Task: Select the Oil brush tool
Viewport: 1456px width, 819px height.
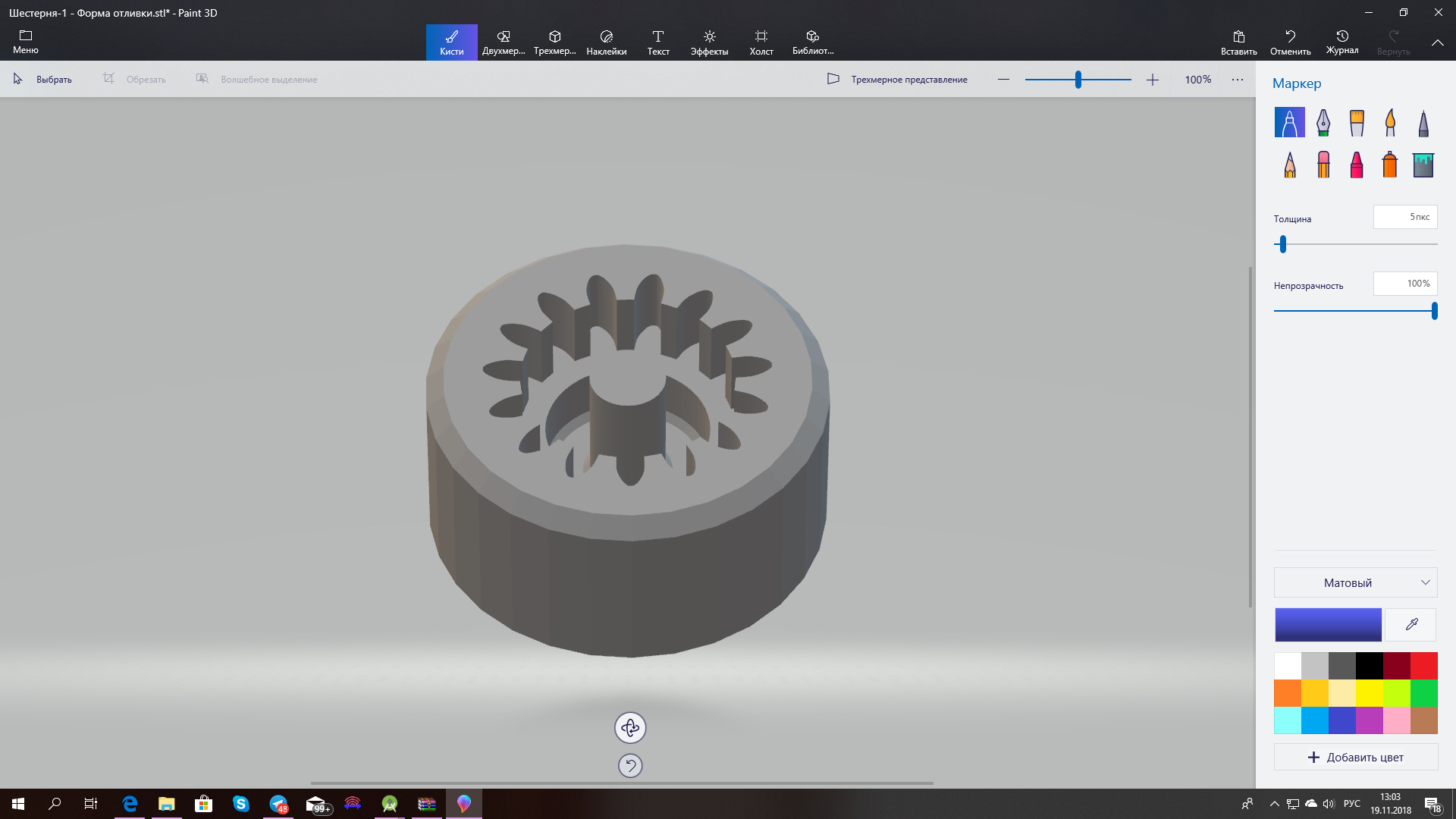Action: [1357, 122]
